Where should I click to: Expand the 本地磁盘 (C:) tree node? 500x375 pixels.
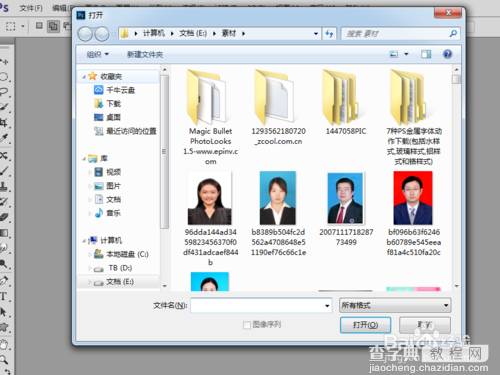click(89, 254)
